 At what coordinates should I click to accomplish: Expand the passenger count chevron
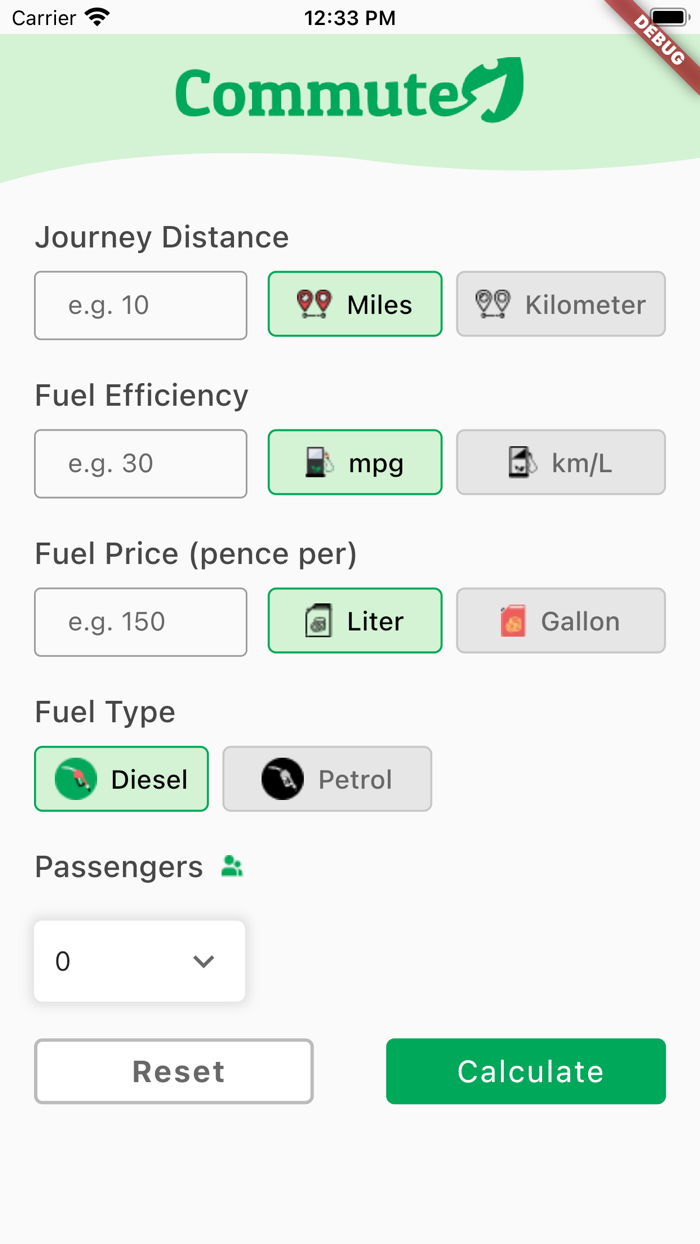tap(204, 961)
